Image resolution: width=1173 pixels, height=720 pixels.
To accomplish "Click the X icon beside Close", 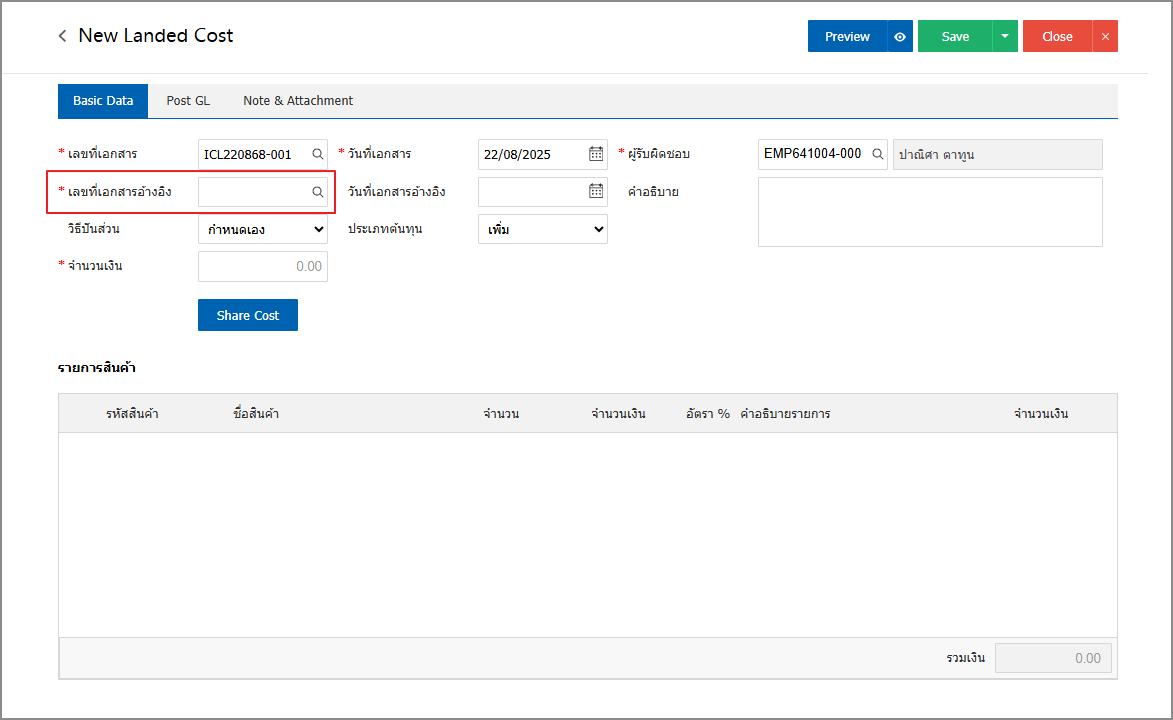I will [1105, 36].
